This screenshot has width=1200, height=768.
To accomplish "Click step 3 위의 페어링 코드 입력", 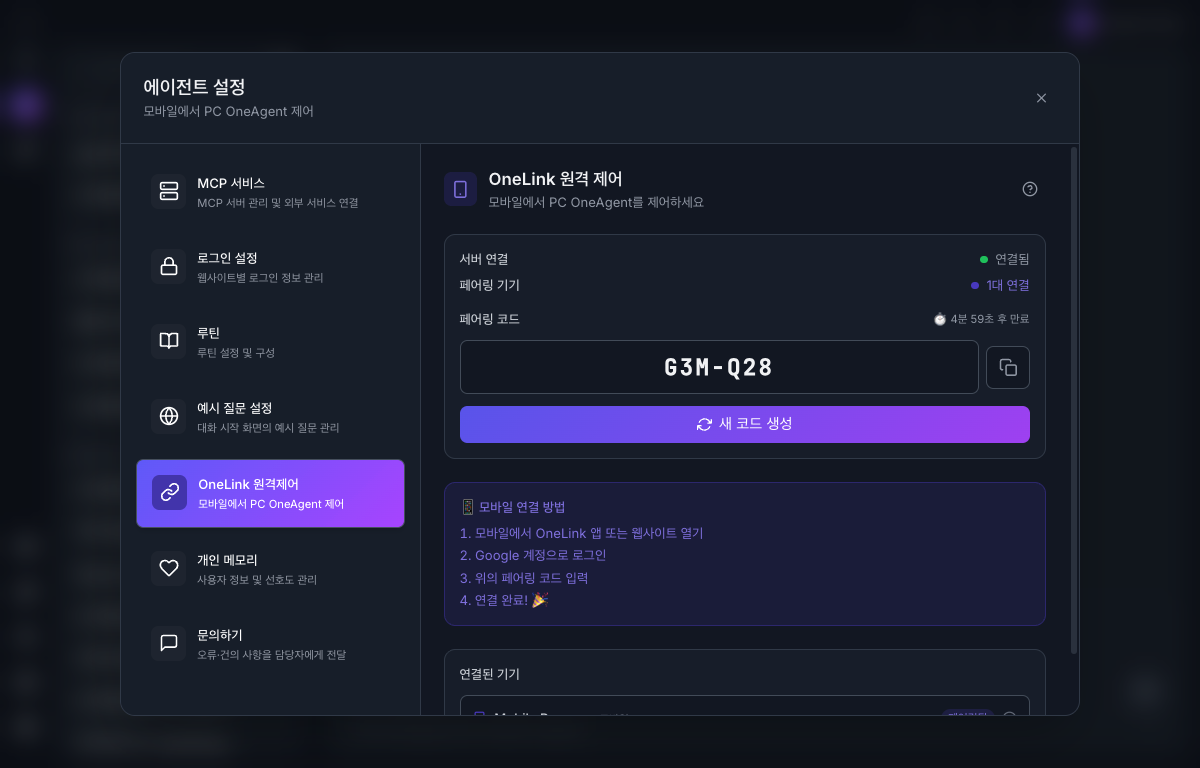I will pos(524,578).
